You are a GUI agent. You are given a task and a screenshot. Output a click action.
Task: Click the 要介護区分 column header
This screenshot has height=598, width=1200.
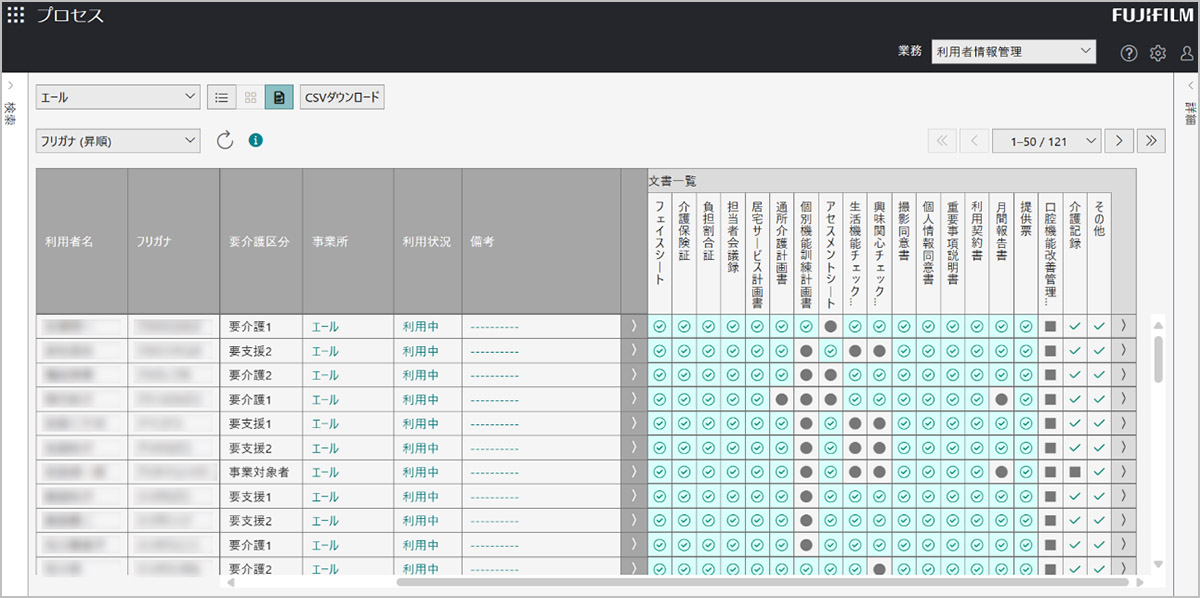tap(260, 242)
